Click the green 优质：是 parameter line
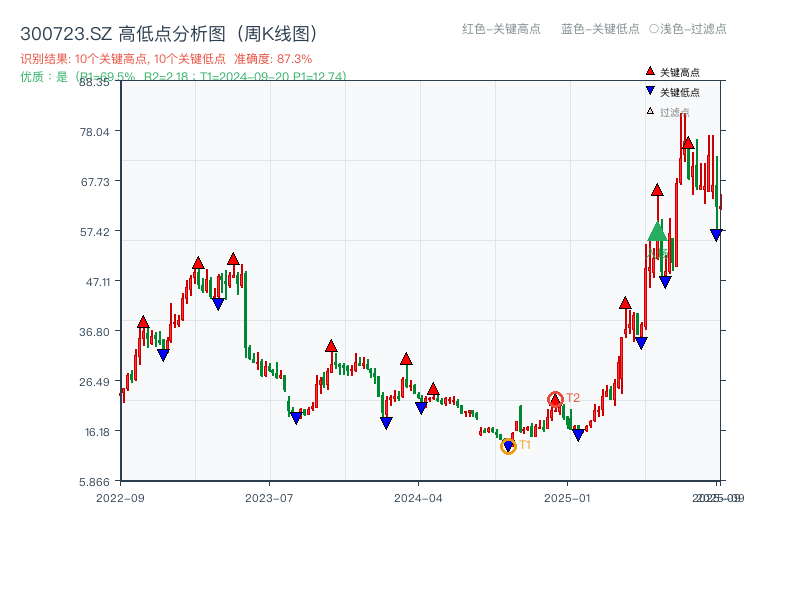The width and height of the screenshot is (800, 600). point(38,75)
